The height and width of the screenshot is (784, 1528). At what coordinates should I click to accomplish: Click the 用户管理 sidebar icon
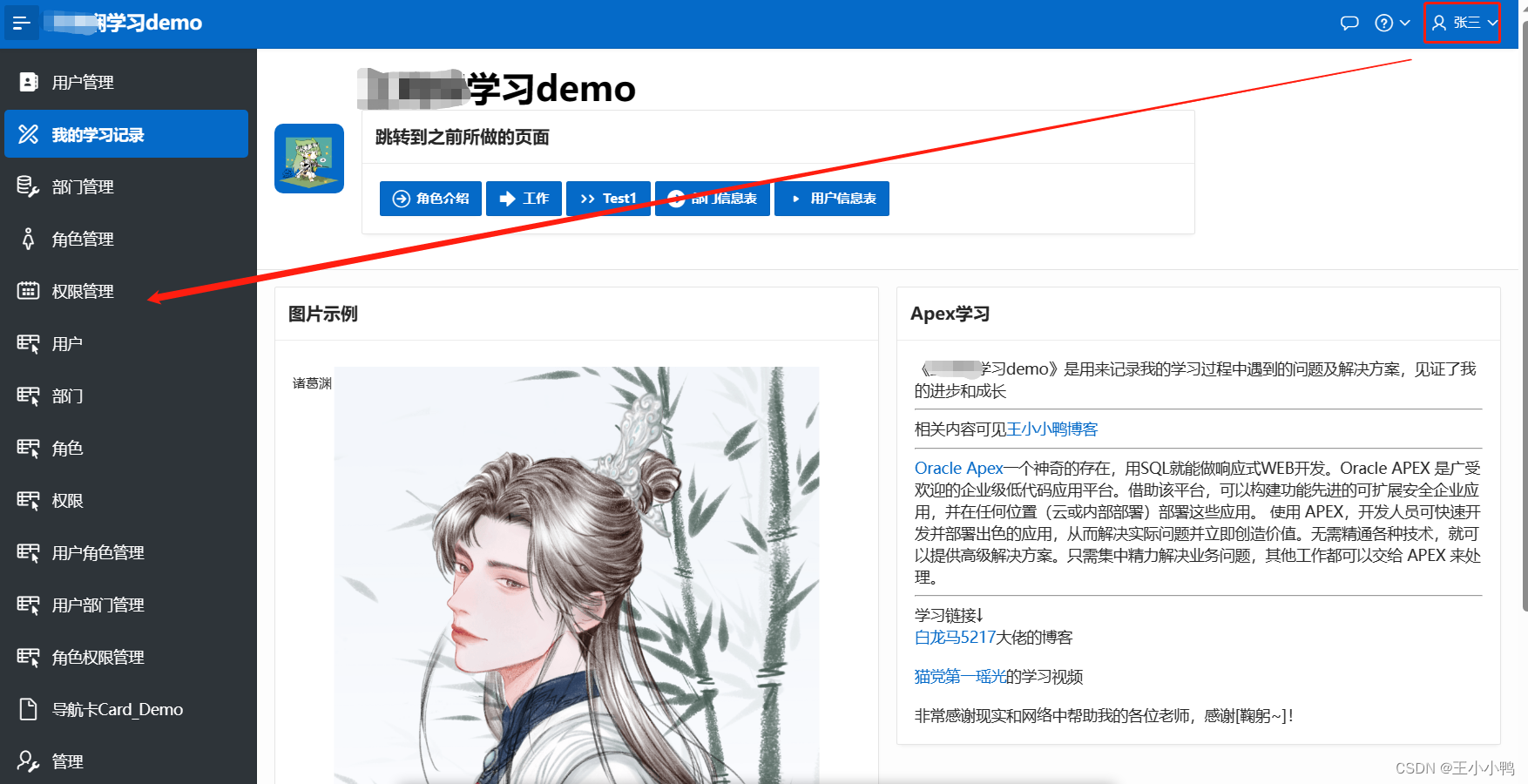[29, 82]
